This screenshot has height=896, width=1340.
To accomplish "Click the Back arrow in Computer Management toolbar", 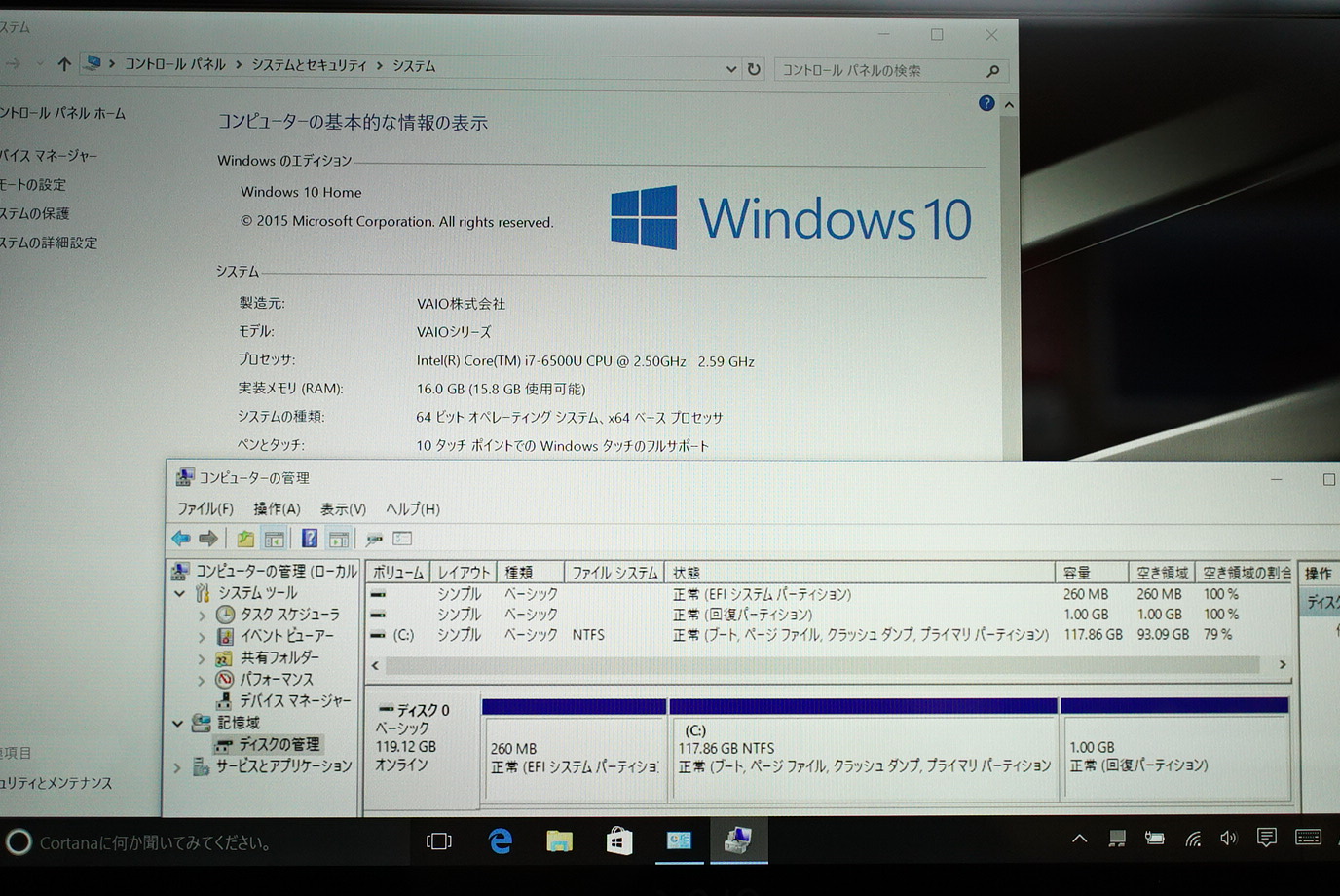I will [x=181, y=539].
